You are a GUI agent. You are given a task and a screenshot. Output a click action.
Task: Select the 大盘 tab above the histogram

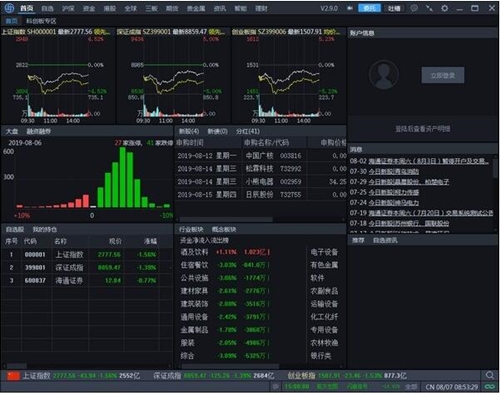pos(12,131)
